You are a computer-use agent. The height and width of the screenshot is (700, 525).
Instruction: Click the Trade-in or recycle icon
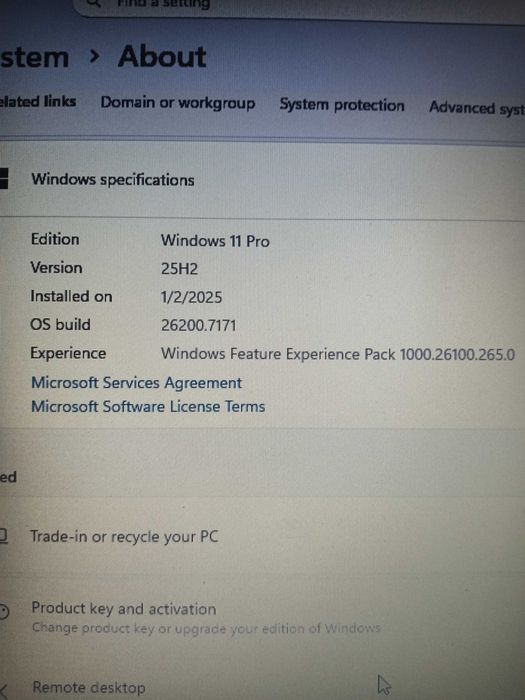point(3,536)
